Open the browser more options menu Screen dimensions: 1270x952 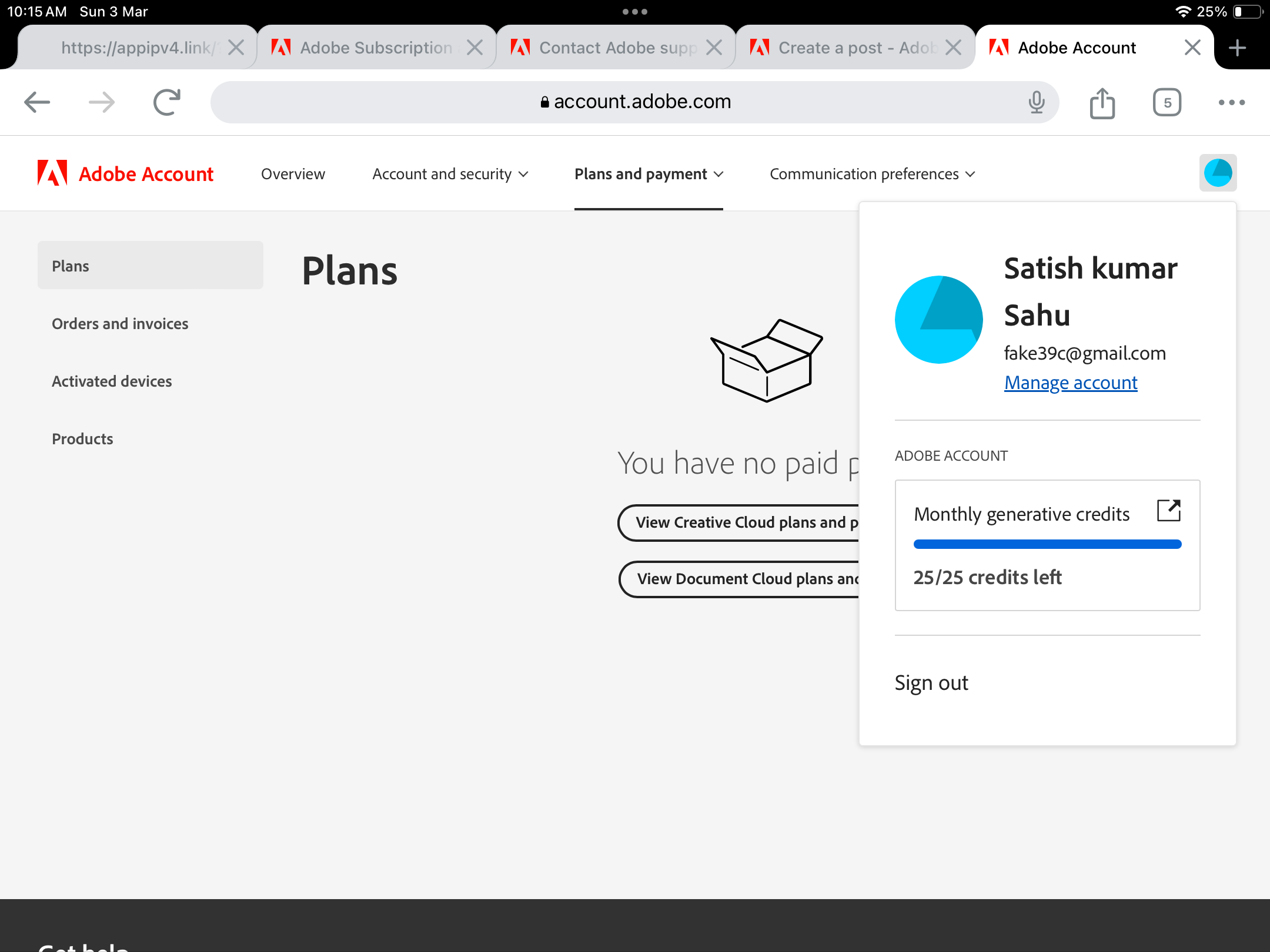(1232, 102)
